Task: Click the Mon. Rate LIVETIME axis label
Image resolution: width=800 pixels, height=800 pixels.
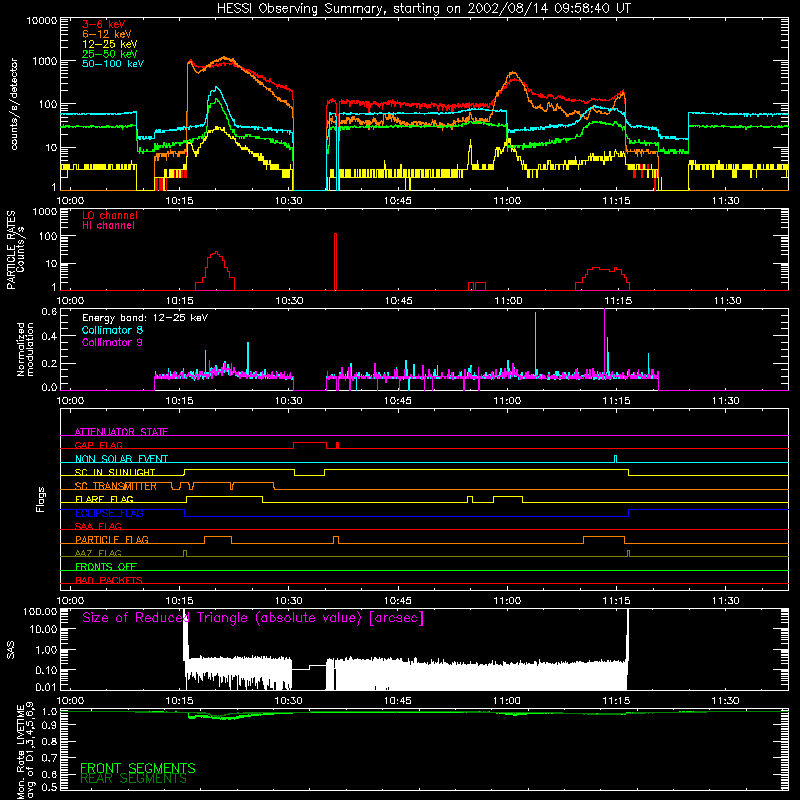Action: coord(25,751)
